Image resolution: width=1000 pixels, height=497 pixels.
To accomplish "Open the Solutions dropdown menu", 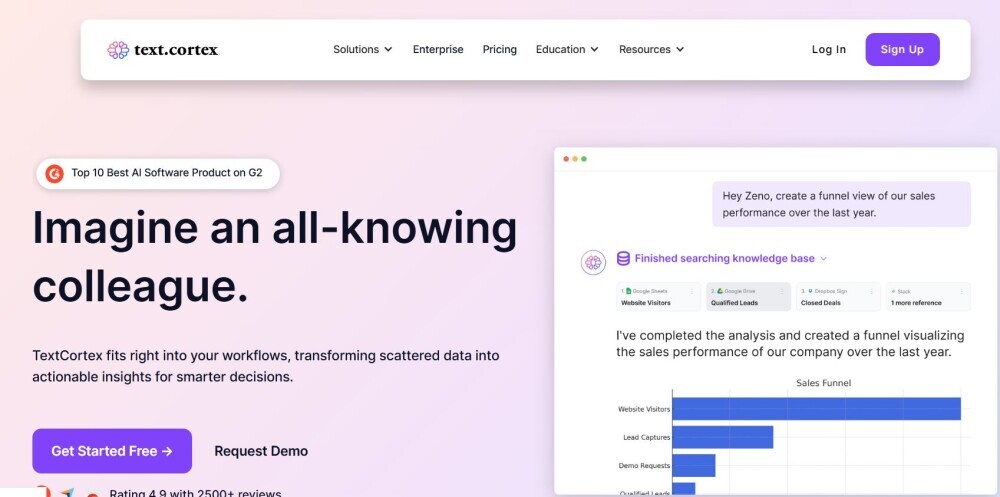I will 362,49.
